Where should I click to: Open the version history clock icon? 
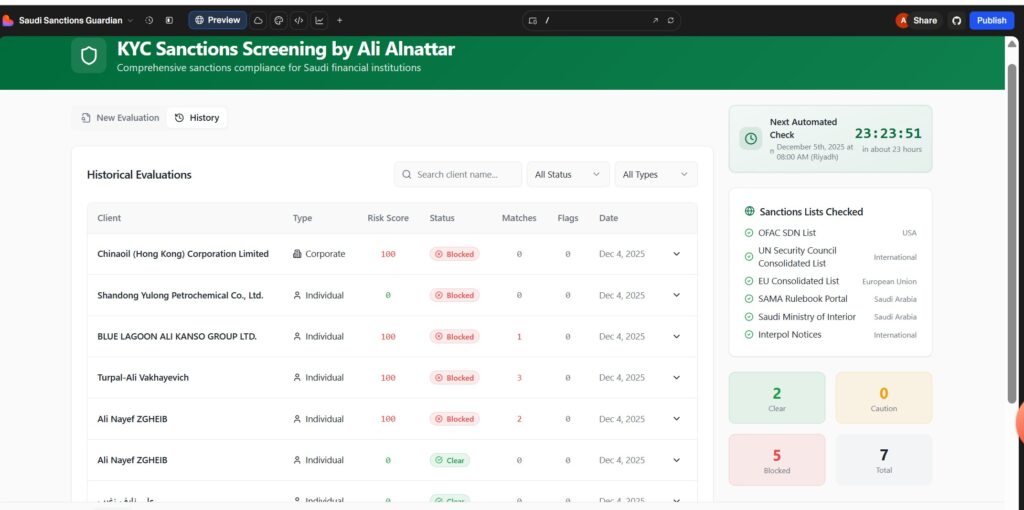(149, 20)
